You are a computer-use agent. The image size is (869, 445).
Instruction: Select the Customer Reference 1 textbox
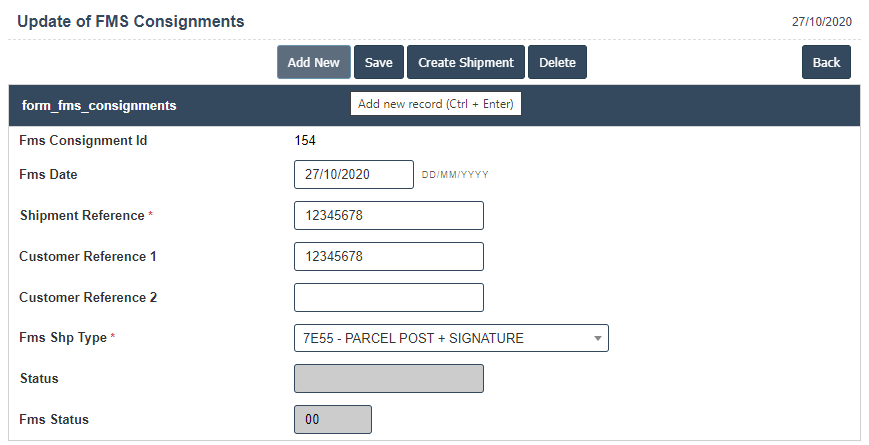point(389,256)
